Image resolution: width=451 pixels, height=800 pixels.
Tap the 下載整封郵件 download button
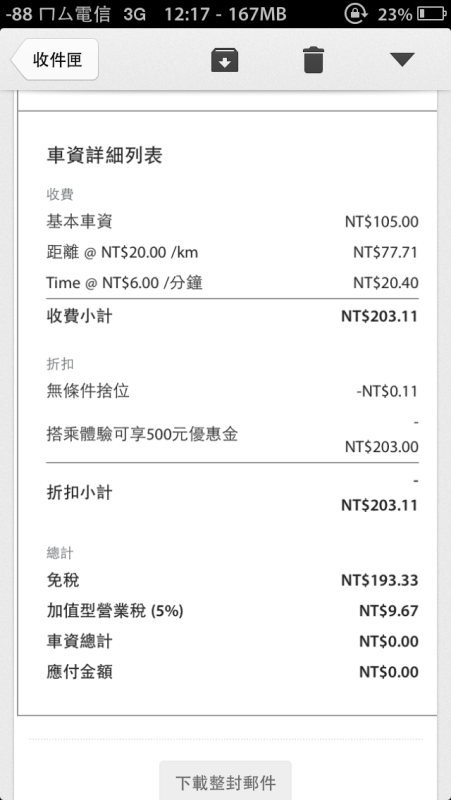pos(226,782)
